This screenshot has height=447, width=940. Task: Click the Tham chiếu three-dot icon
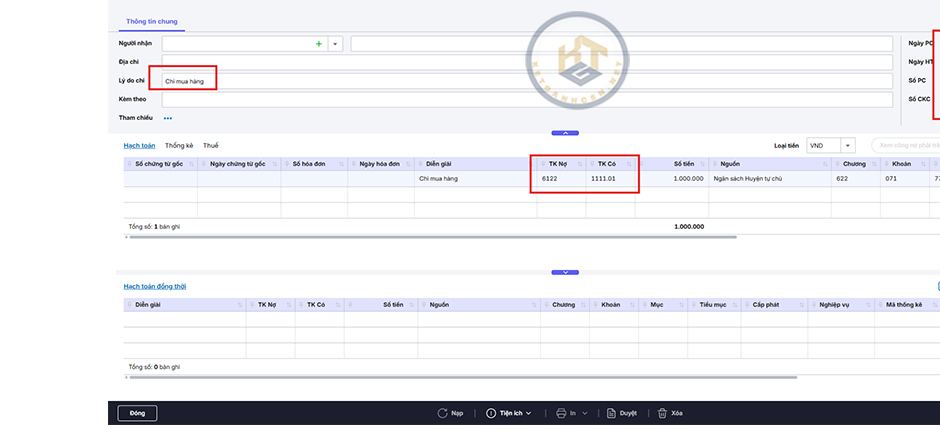(168, 118)
